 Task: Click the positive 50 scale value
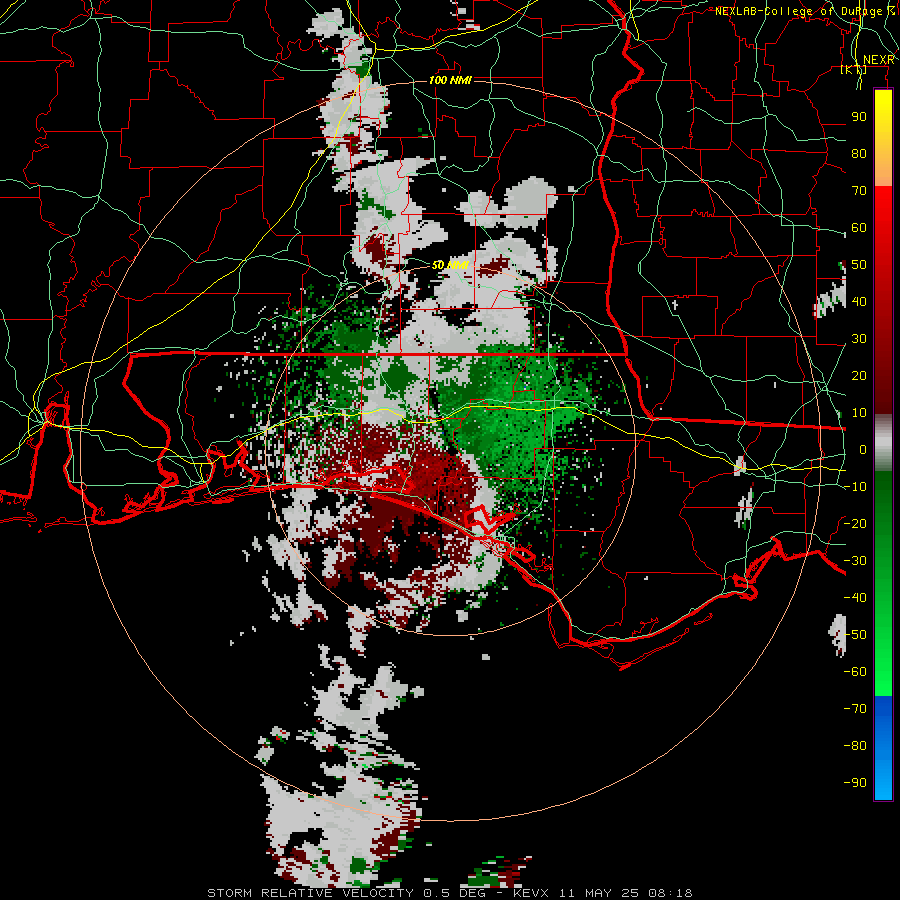coord(859,265)
